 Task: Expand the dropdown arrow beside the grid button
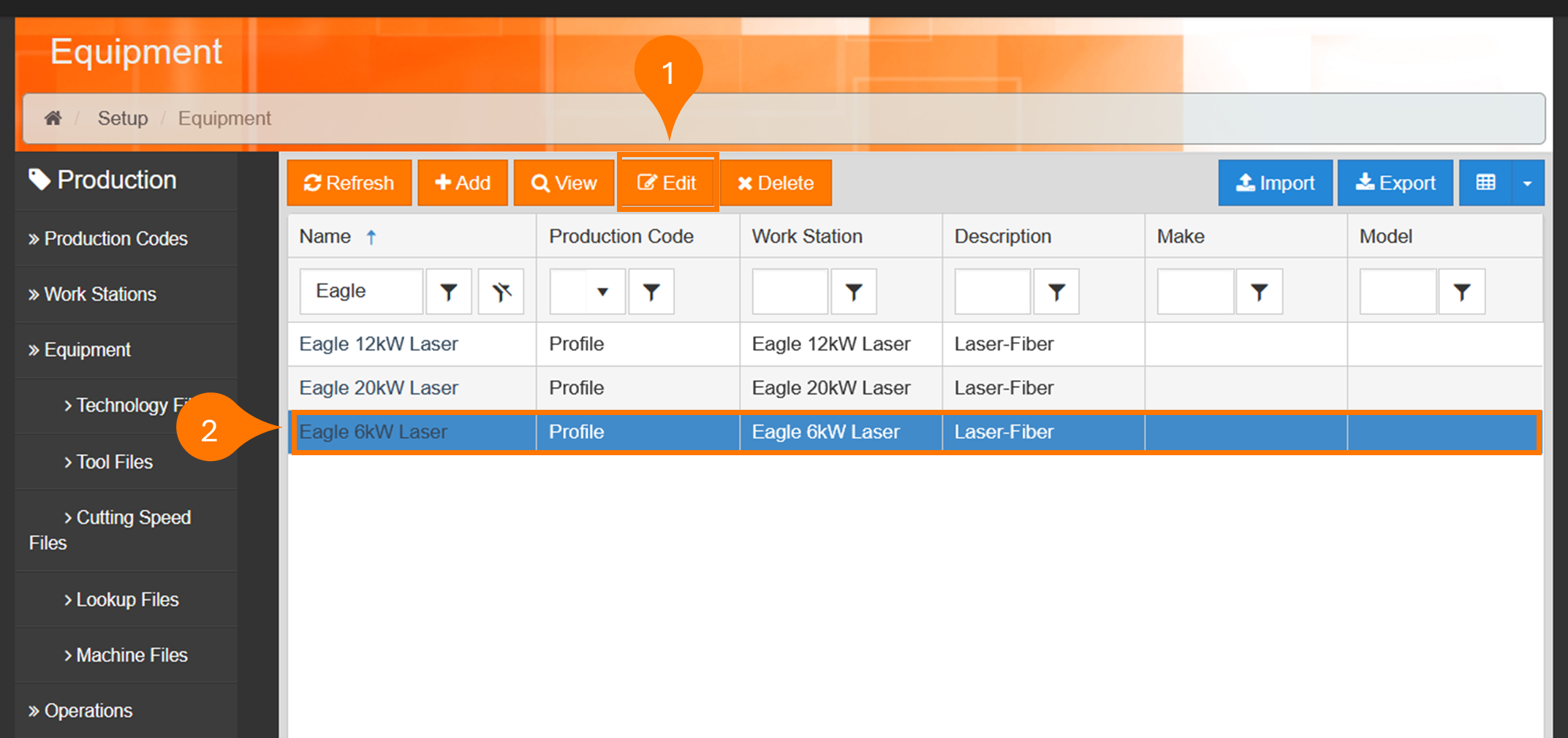[x=1527, y=183]
